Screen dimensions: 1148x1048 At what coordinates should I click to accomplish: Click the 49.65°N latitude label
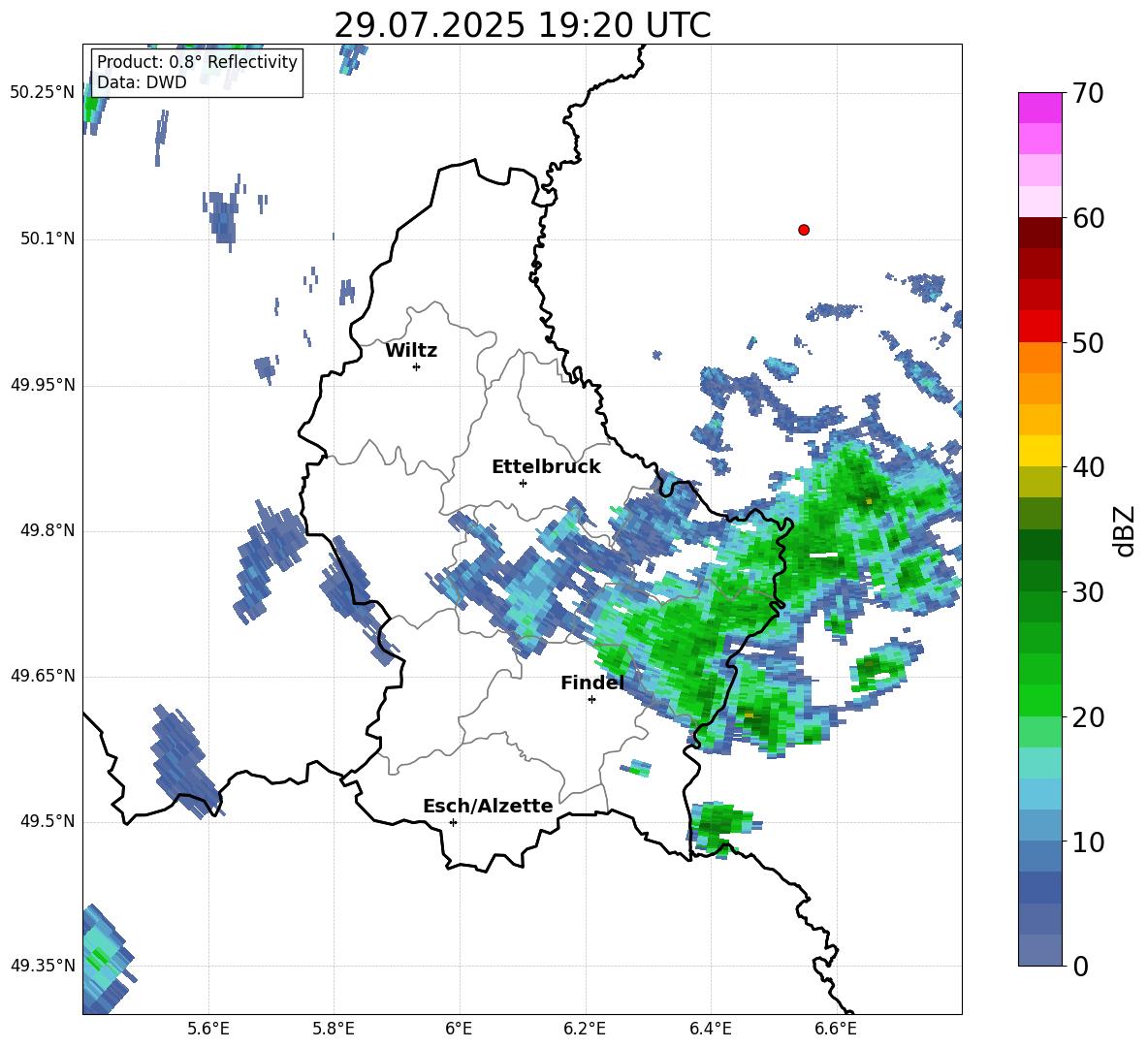tap(43, 676)
